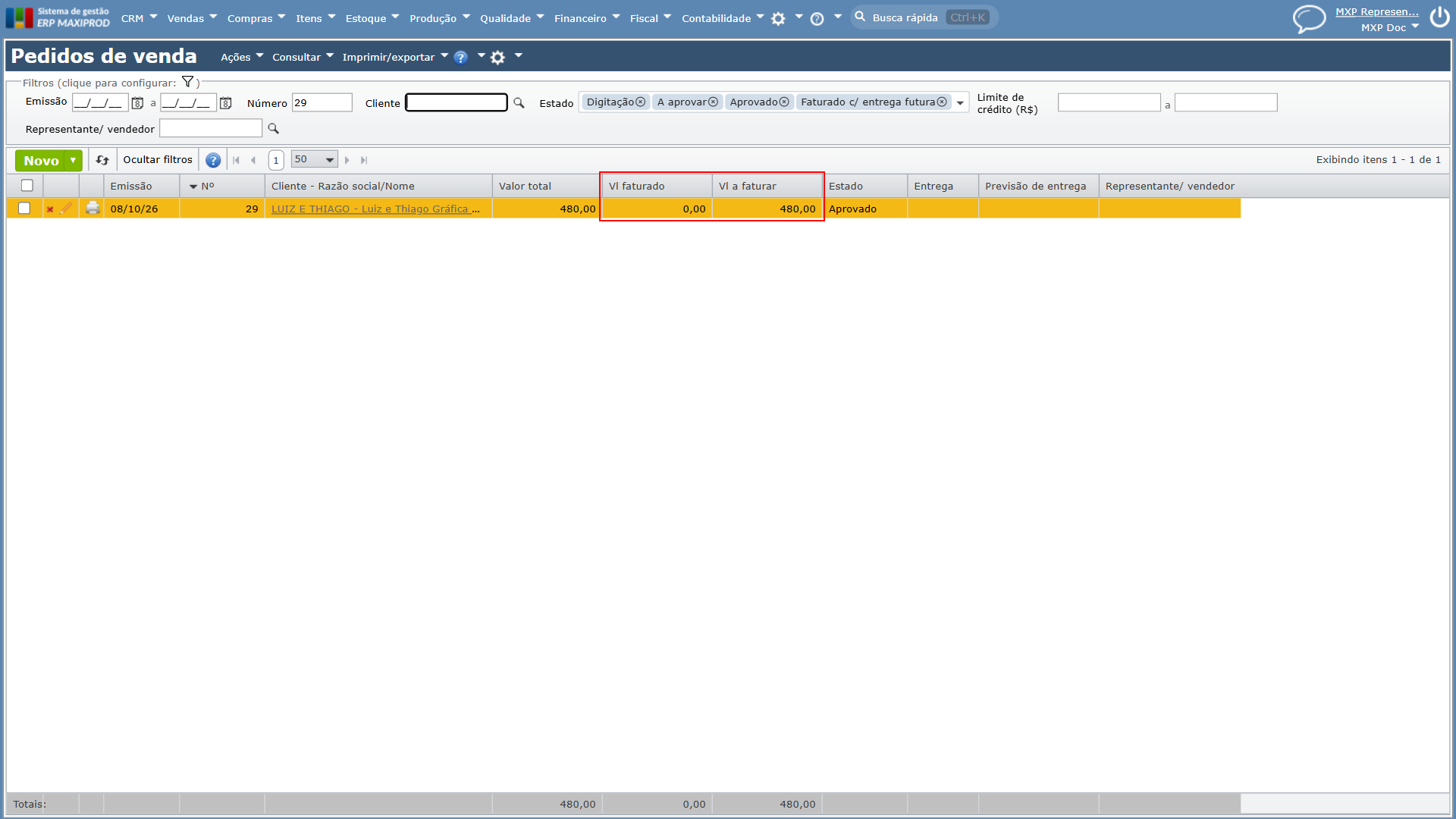Click the Número input field

coord(322,102)
